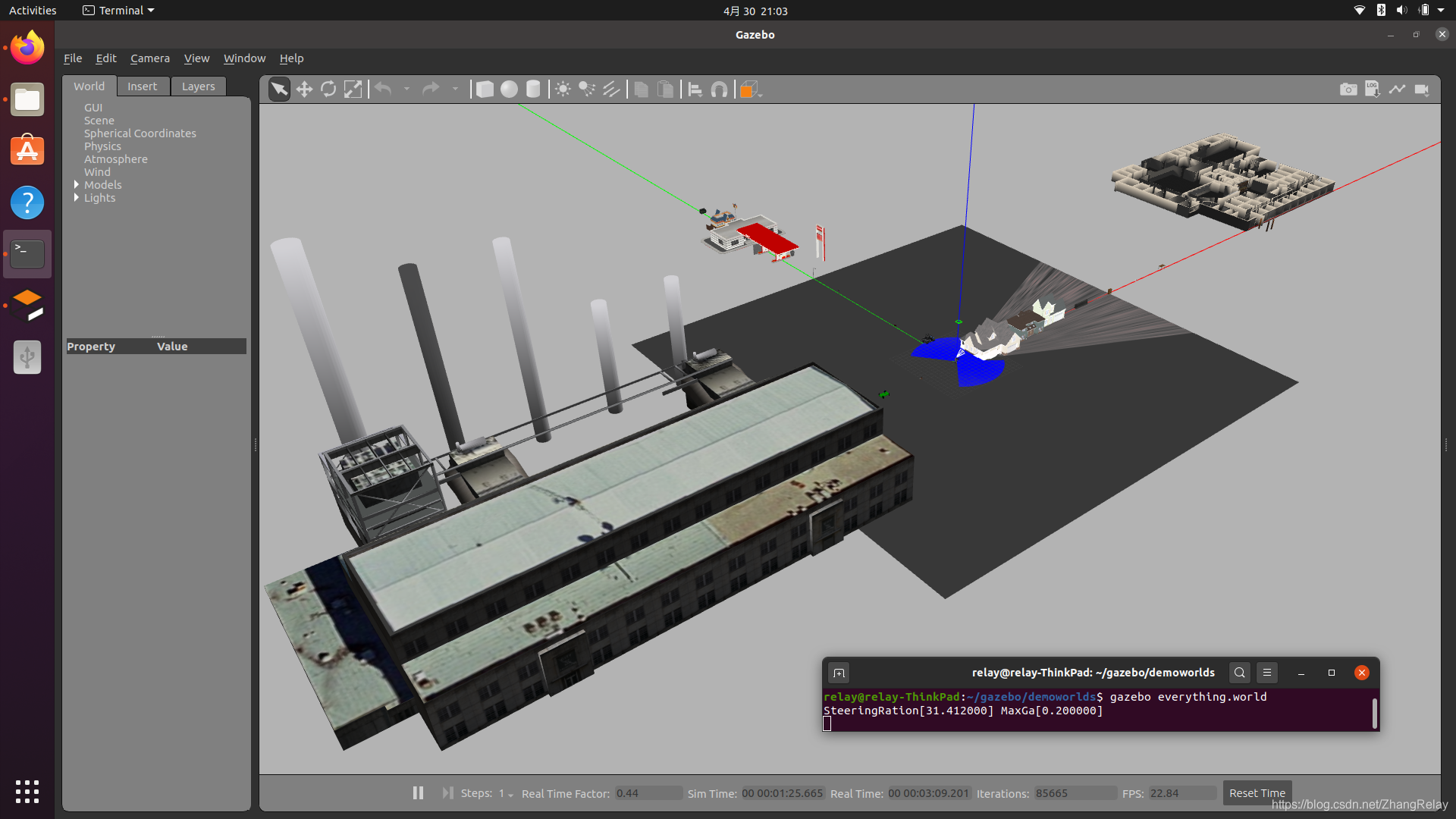The image size is (1456, 819).
Task: Take a screenshot with camera icon
Action: [1348, 89]
